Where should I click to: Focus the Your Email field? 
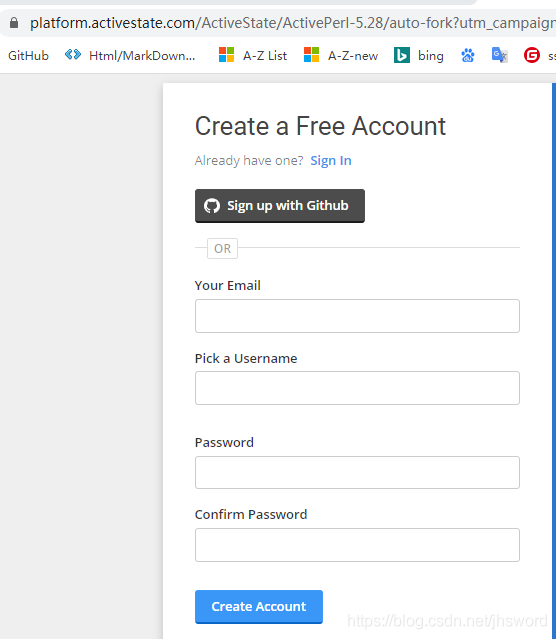tap(357, 316)
